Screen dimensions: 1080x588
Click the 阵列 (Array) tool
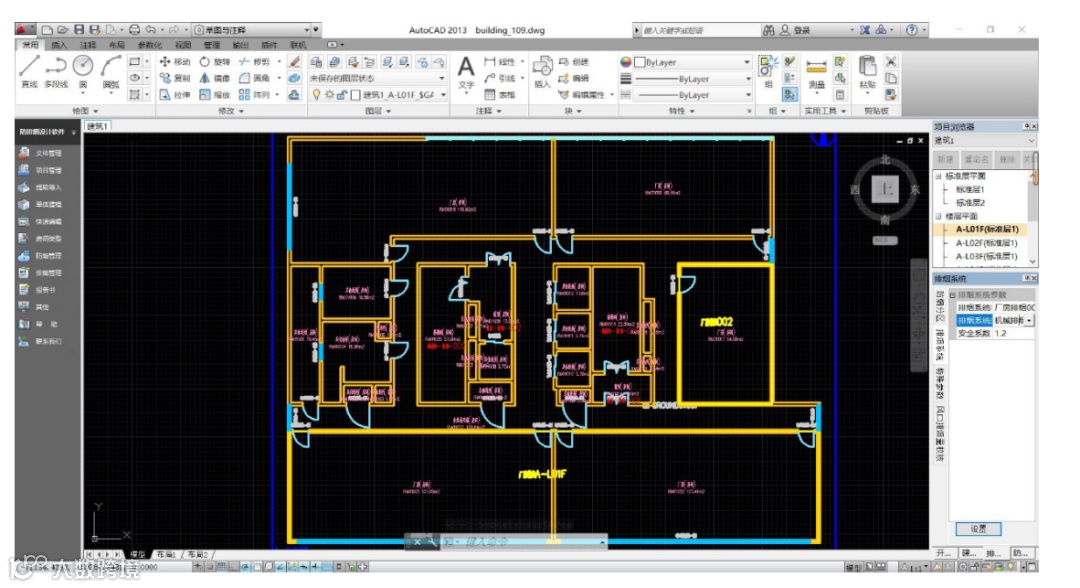[254, 95]
